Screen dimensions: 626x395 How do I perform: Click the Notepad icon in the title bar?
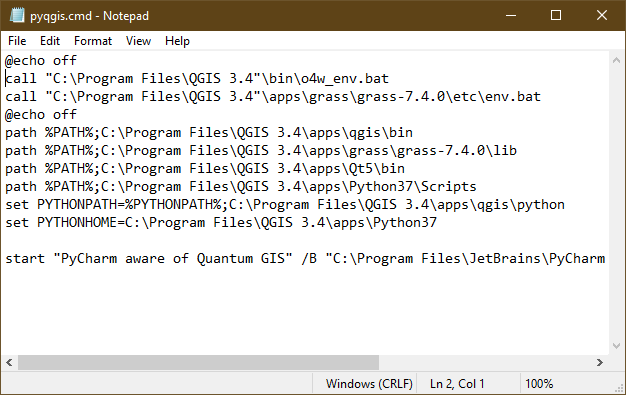[17, 16]
